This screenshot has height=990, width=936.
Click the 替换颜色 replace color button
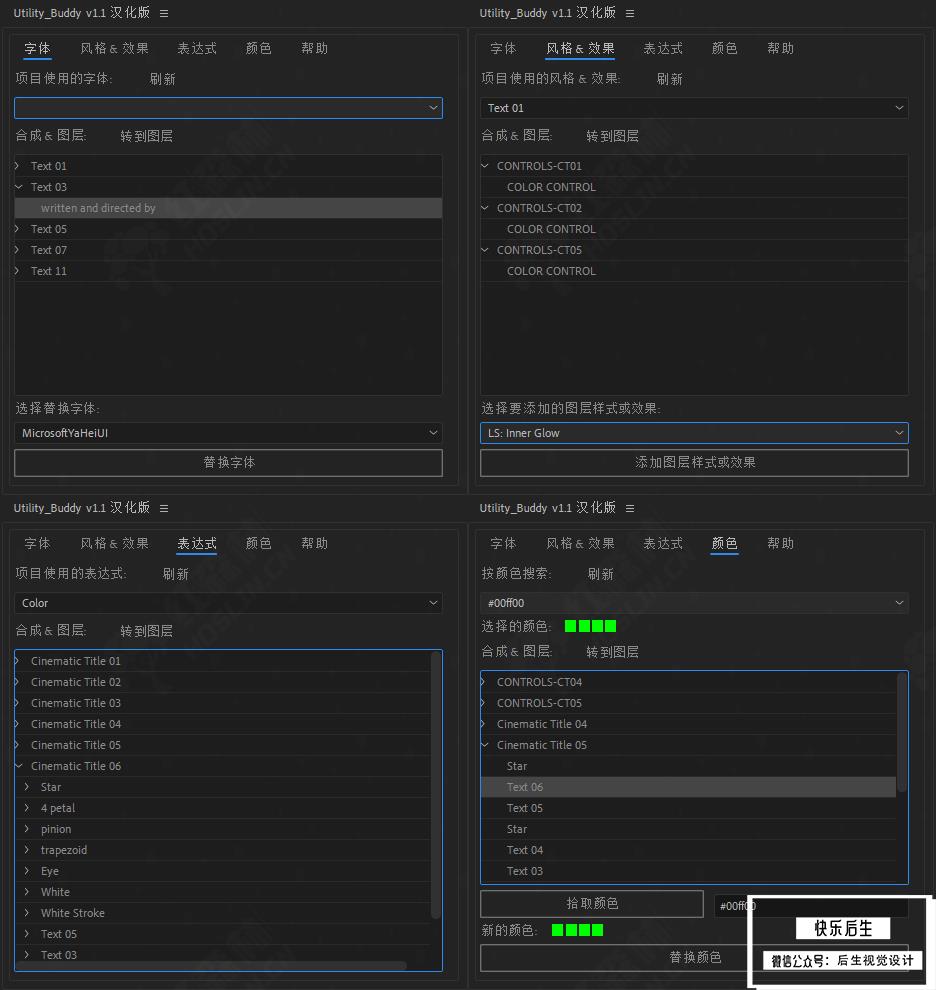pyautogui.click(x=694, y=958)
